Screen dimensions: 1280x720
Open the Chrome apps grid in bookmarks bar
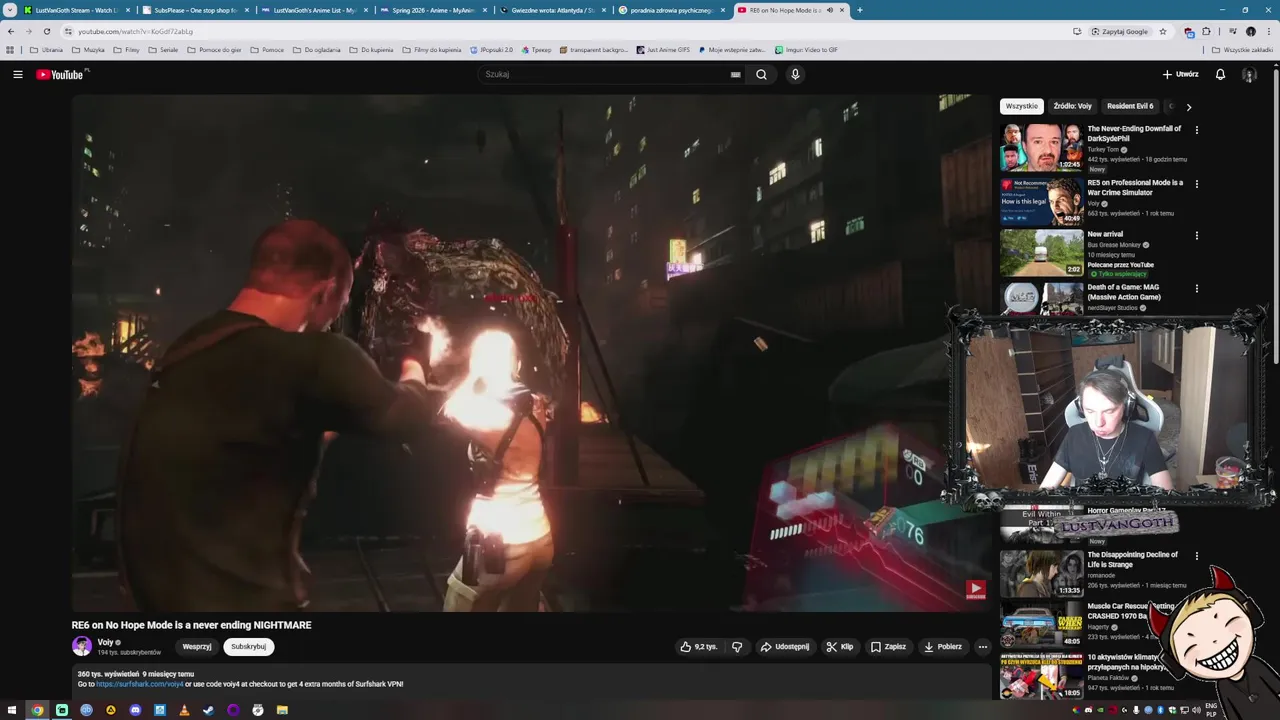coord(10,49)
